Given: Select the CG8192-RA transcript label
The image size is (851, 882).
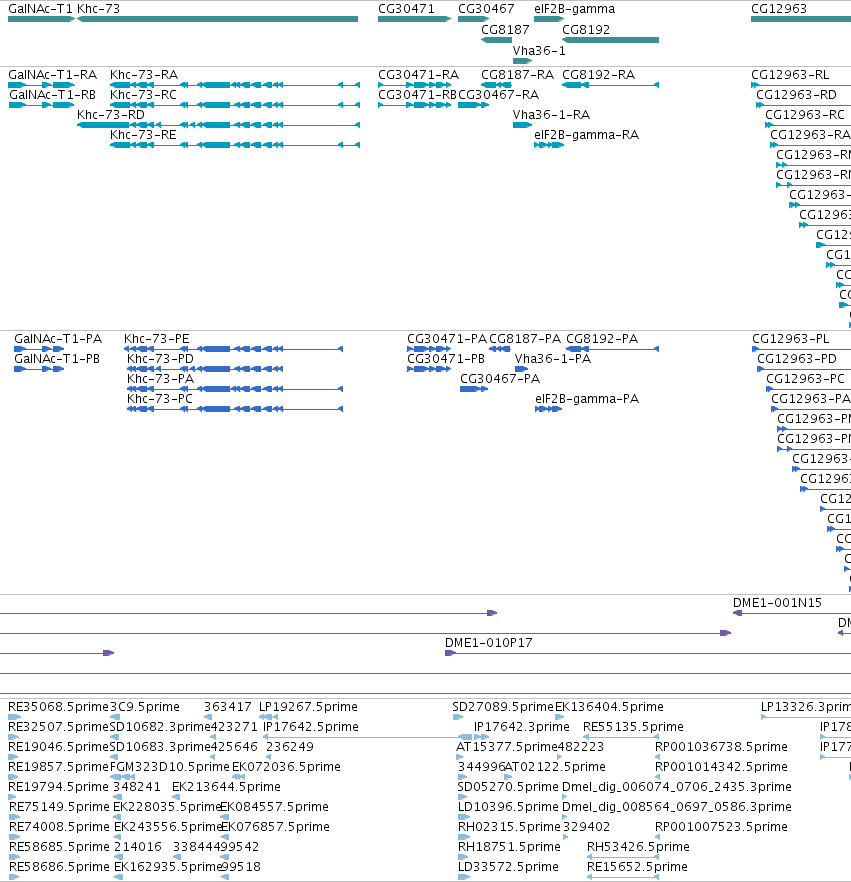Looking at the screenshot, I should [598, 75].
